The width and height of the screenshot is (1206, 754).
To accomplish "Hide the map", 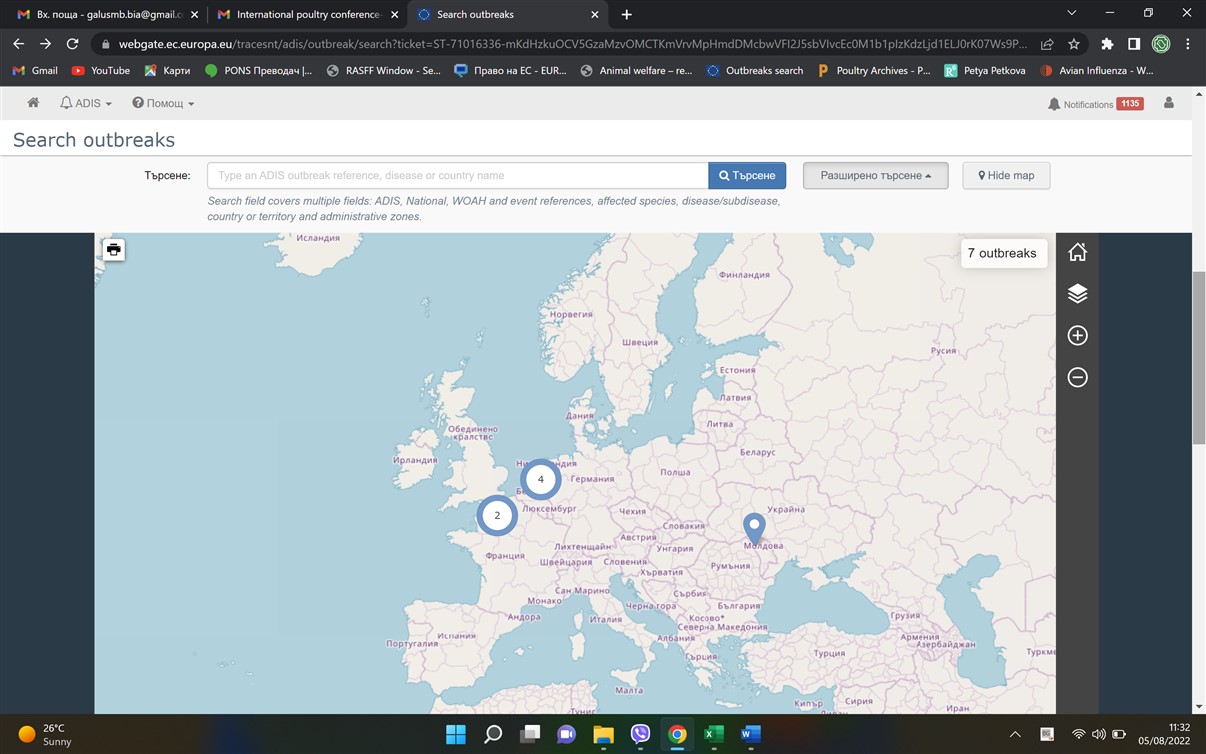I will pos(1006,176).
